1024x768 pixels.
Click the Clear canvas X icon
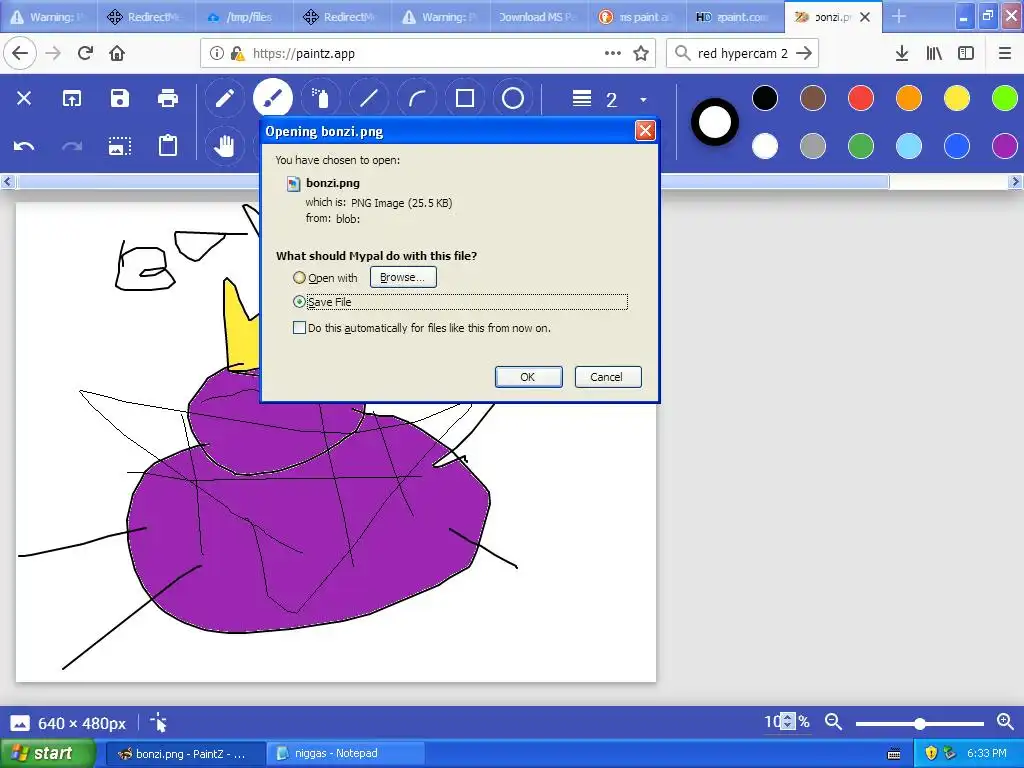click(x=24, y=99)
